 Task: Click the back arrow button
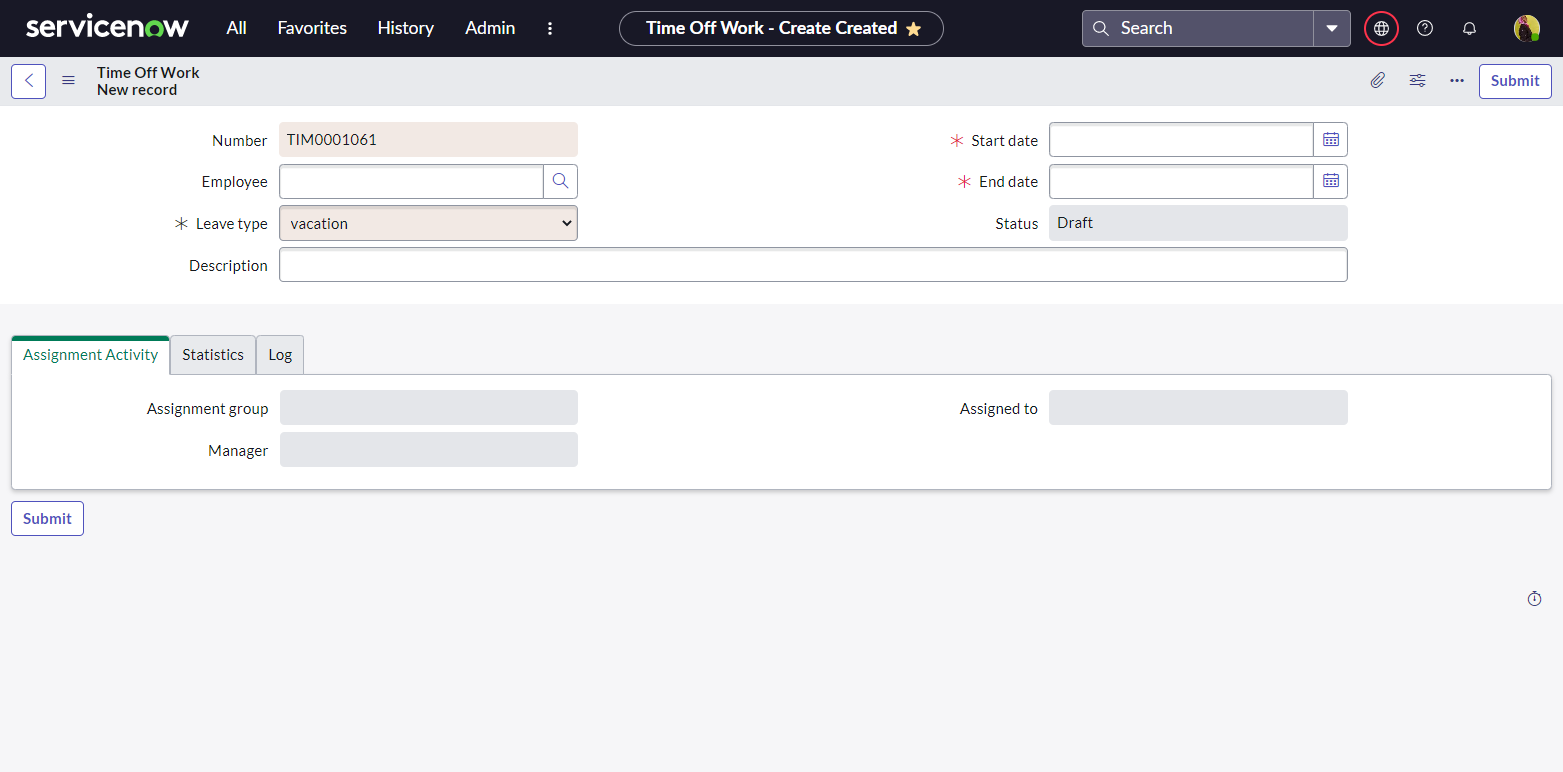(x=28, y=81)
